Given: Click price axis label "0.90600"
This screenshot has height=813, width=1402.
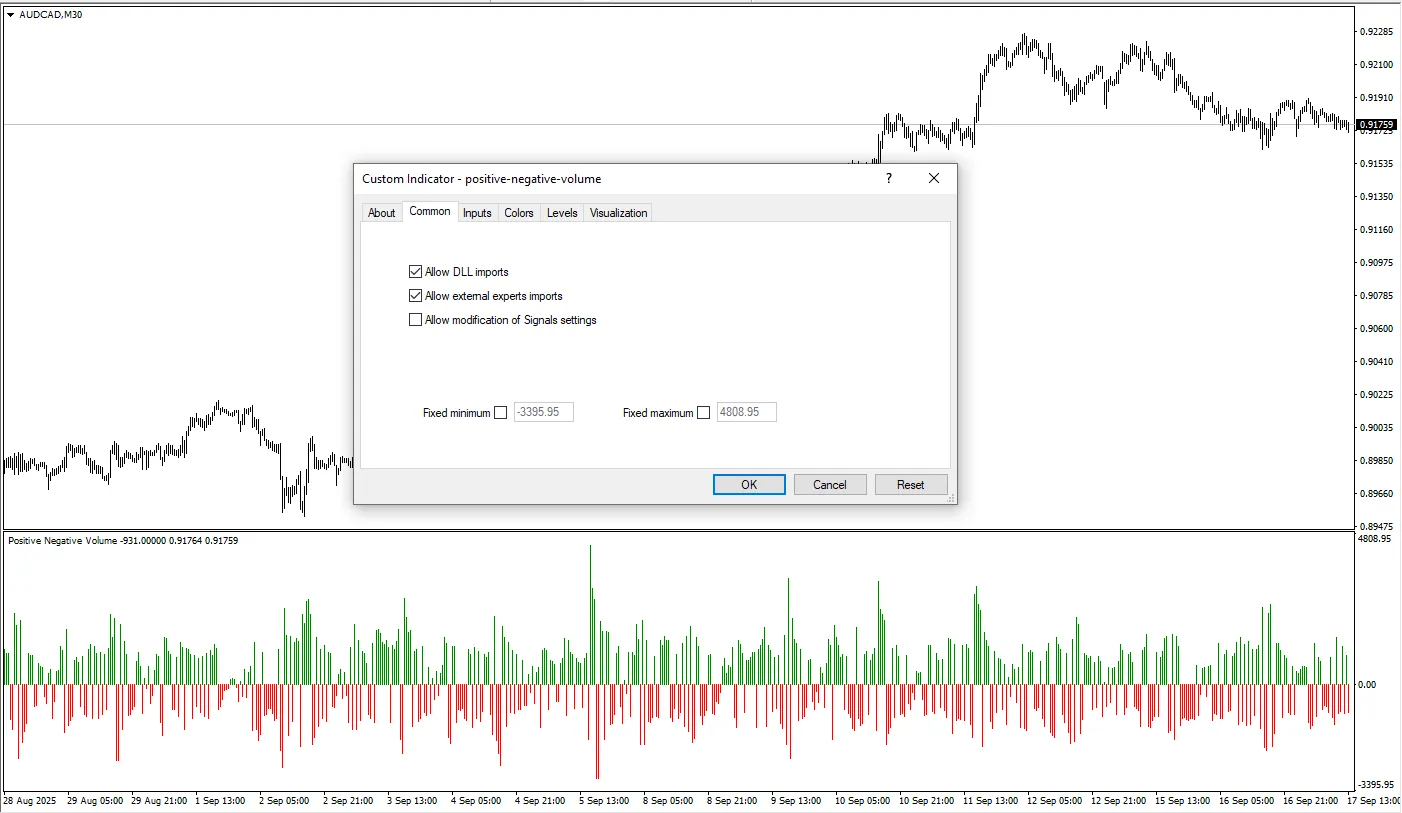Looking at the screenshot, I should coord(1377,329).
